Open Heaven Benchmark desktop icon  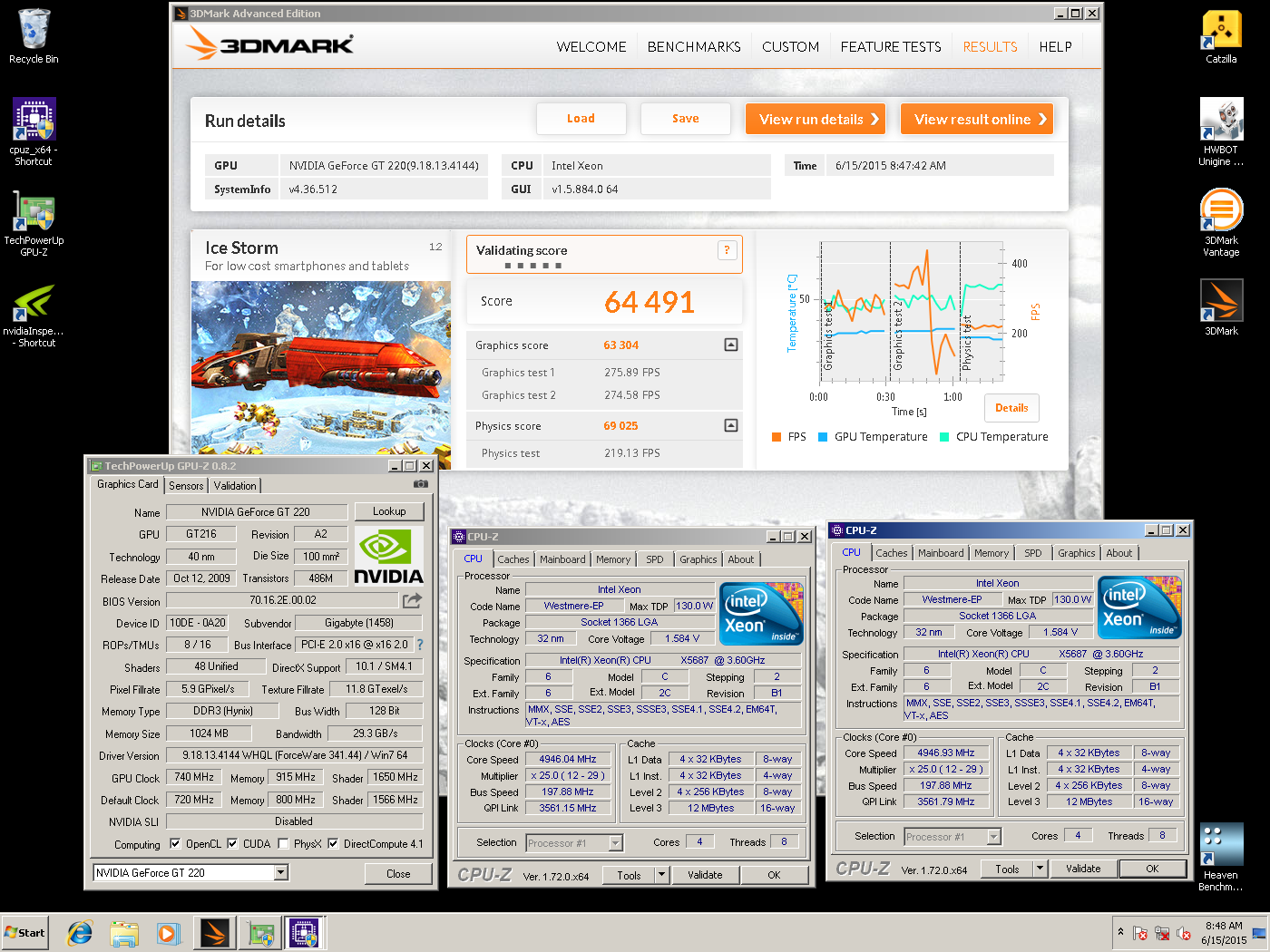coord(1221,858)
